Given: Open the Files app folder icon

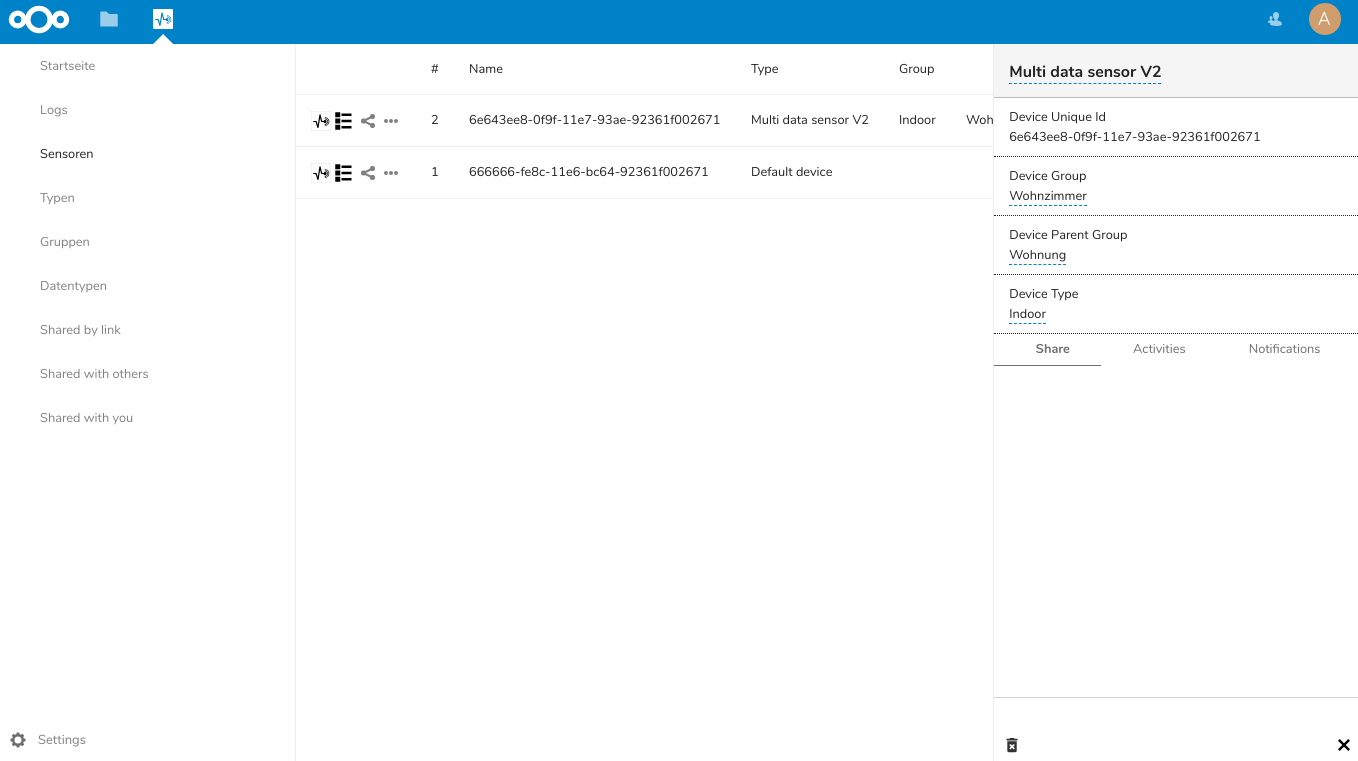Looking at the screenshot, I should pyautogui.click(x=109, y=19).
